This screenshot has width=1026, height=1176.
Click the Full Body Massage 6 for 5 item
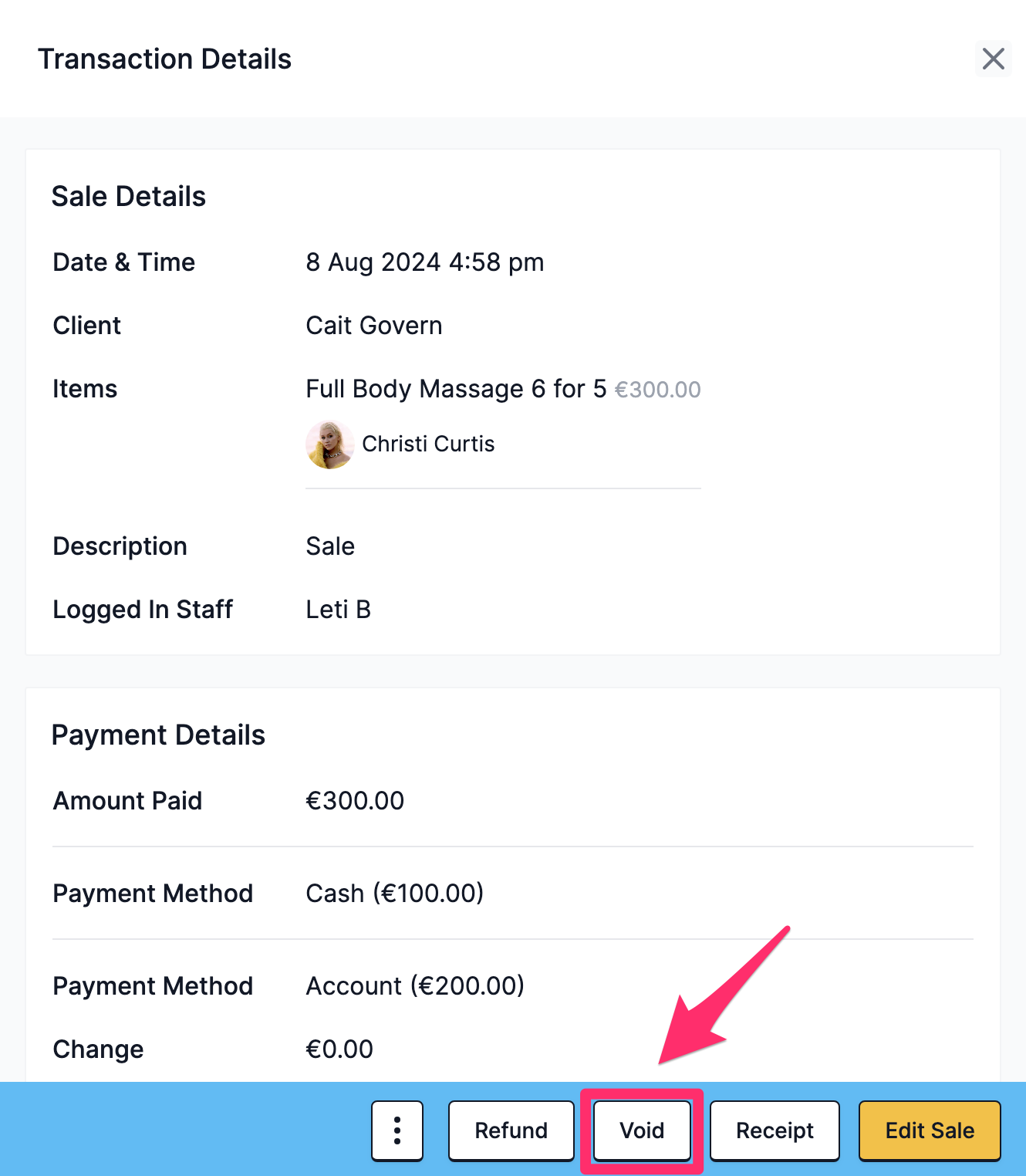click(457, 389)
